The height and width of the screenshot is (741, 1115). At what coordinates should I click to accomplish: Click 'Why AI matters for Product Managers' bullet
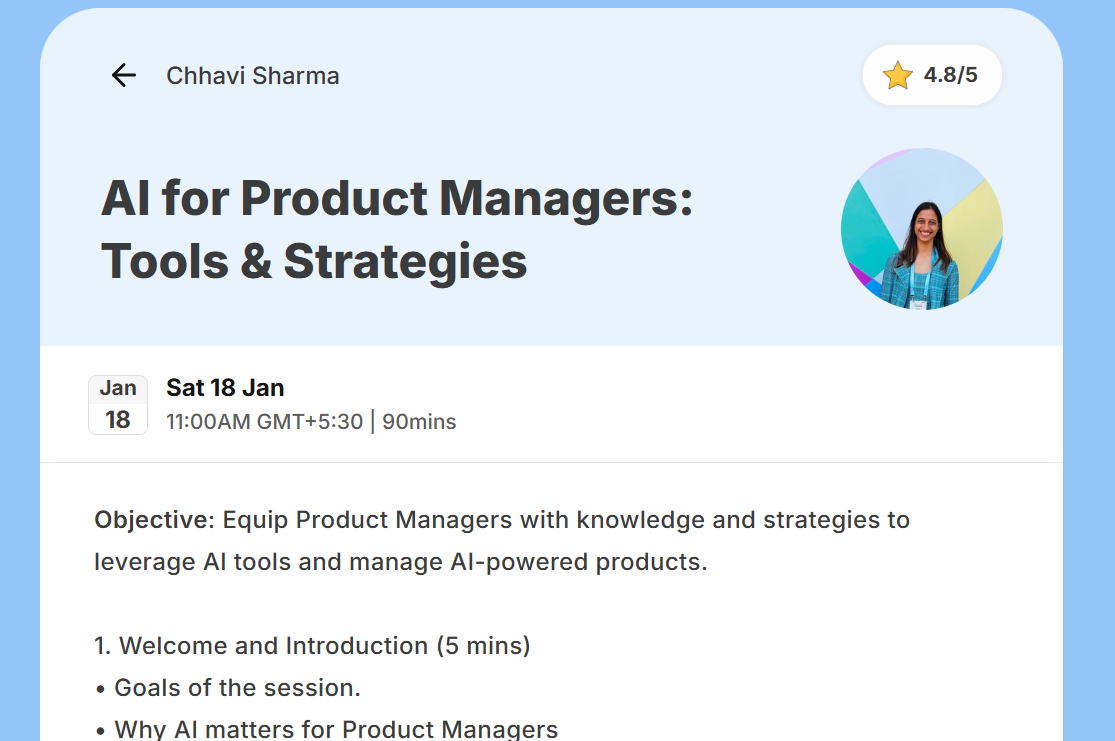(x=336, y=729)
